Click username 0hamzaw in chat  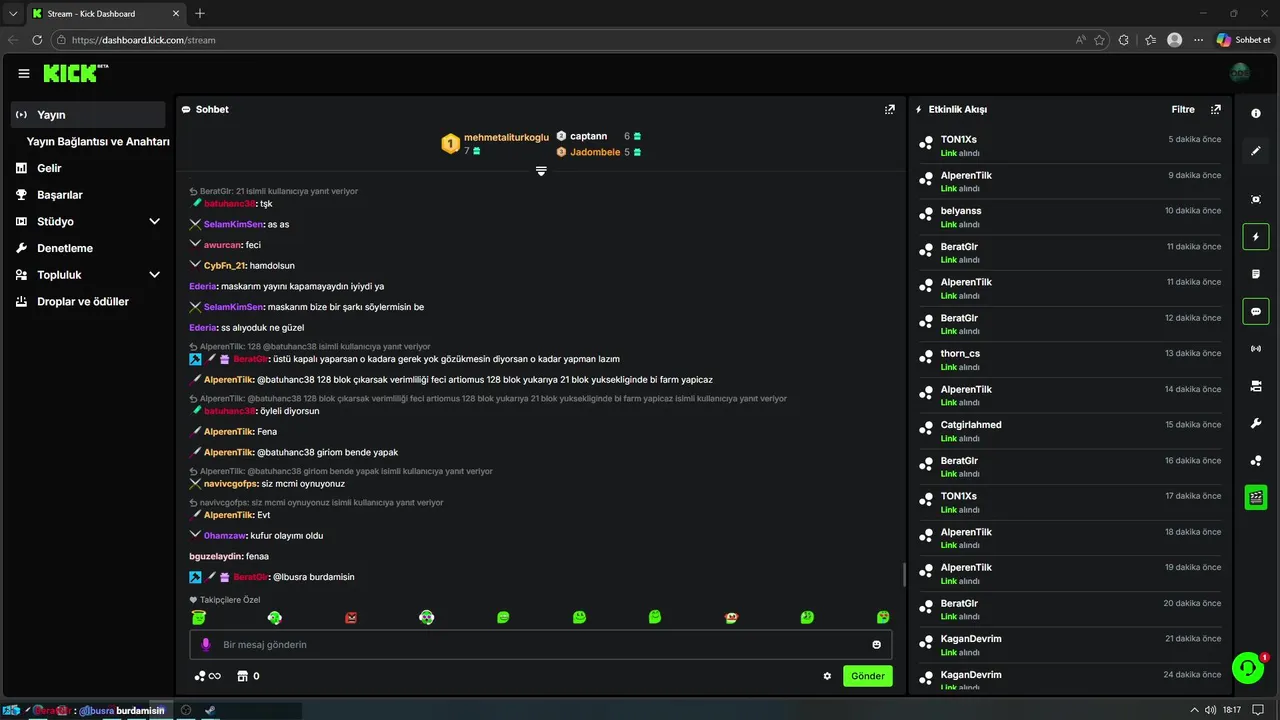225,536
